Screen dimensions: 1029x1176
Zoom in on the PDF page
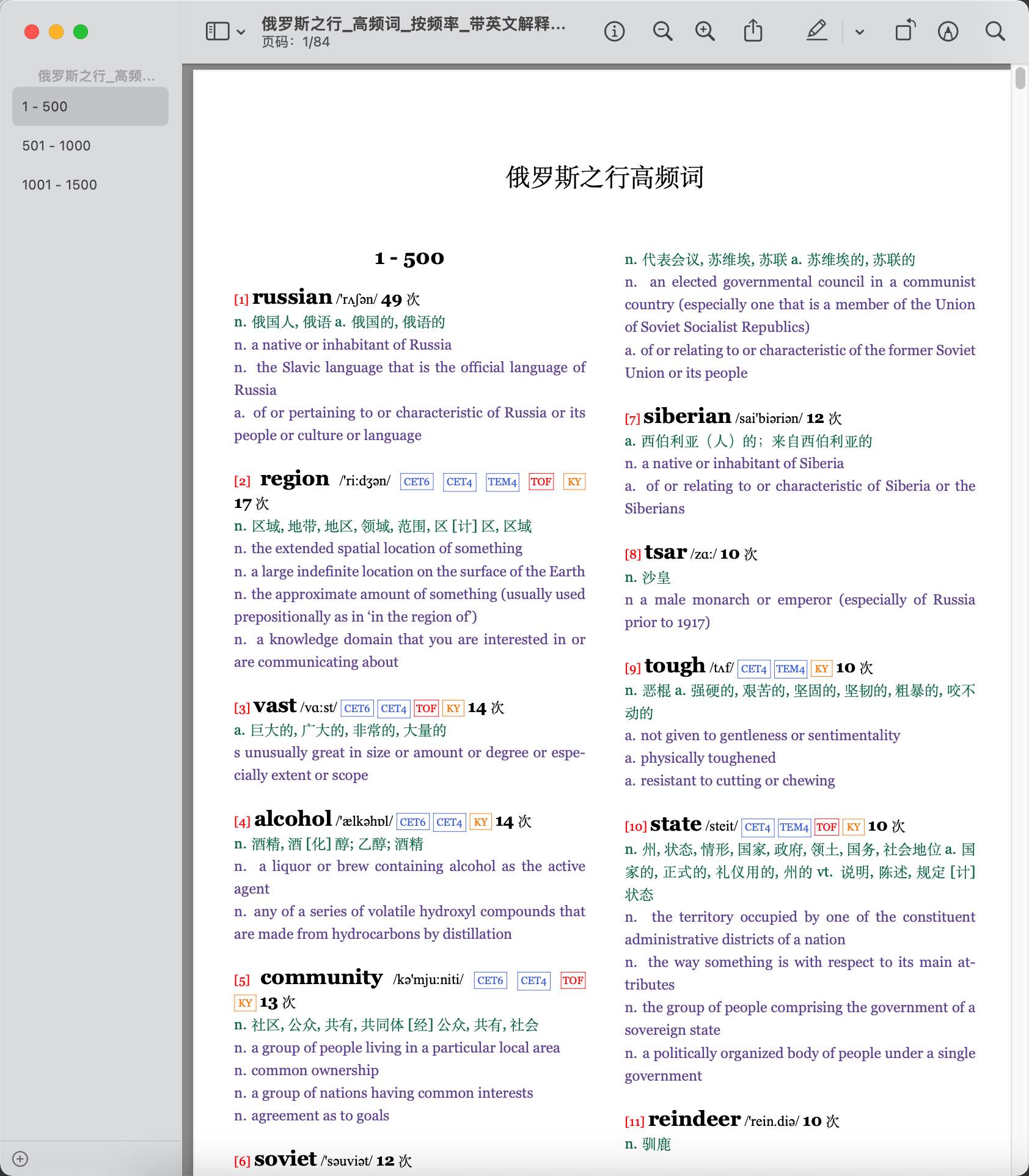tap(705, 31)
